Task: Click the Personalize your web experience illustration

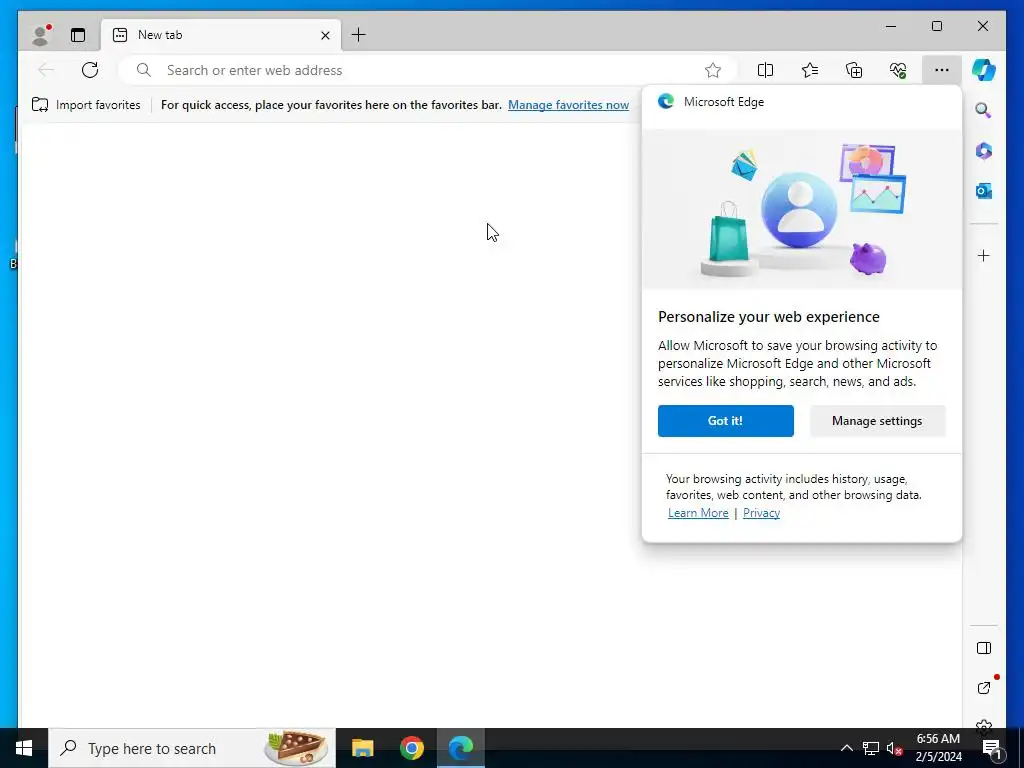Action: [x=802, y=209]
